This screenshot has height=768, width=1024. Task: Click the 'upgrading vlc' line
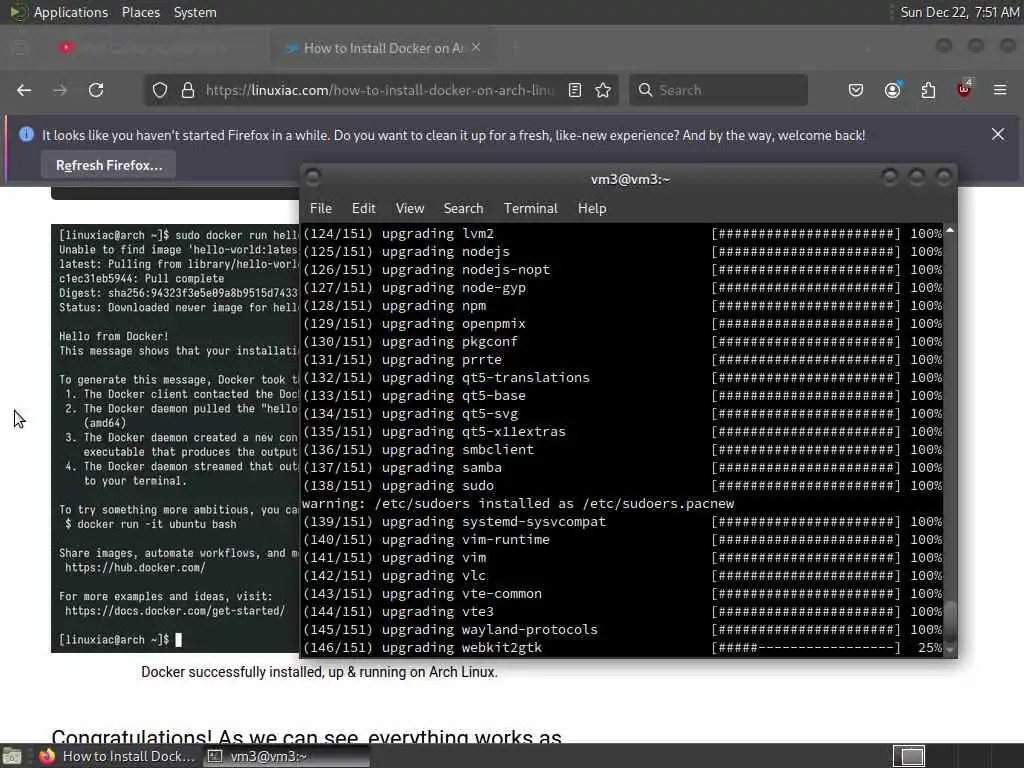click(622, 576)
